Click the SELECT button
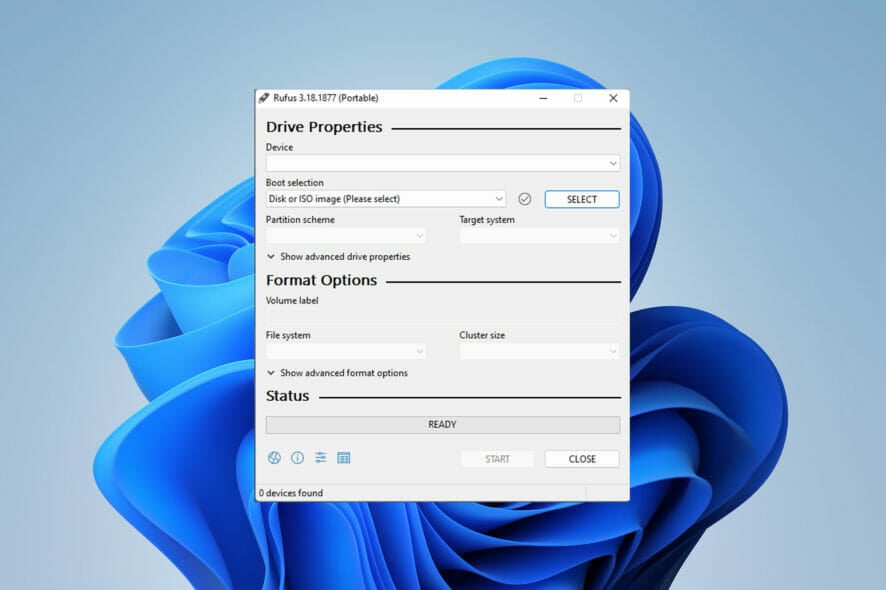886x590 pixels. 581,199
